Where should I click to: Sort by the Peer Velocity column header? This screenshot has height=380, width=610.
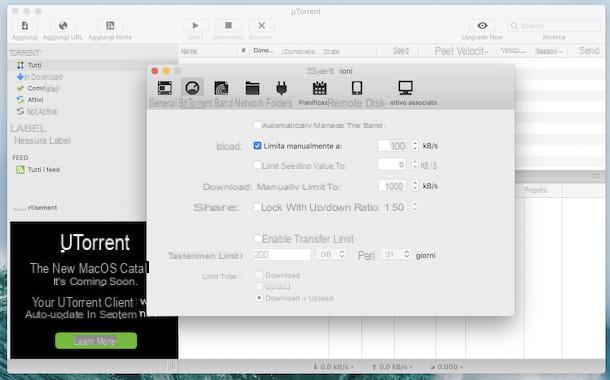pyautogui.click(x=461, y=51)
